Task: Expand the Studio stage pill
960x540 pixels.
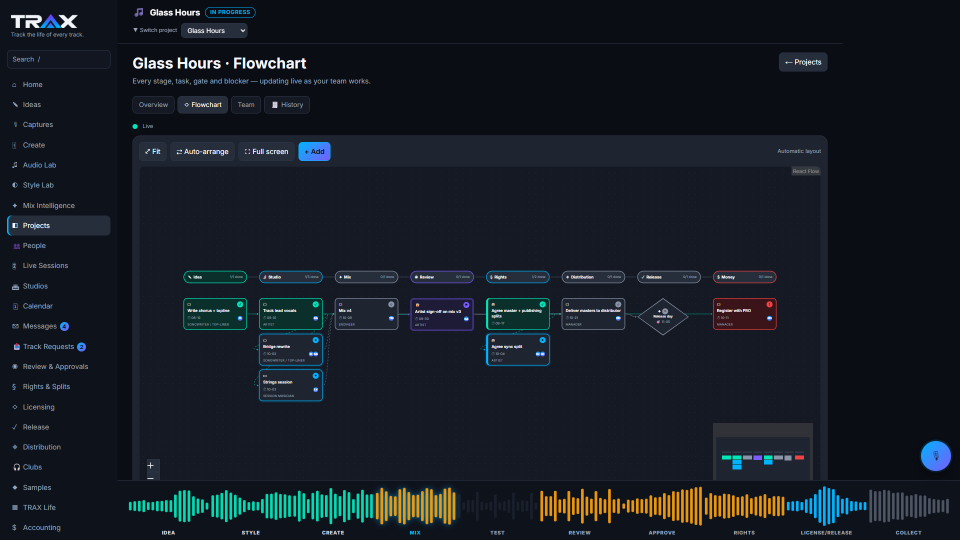Action: (291, 277)
